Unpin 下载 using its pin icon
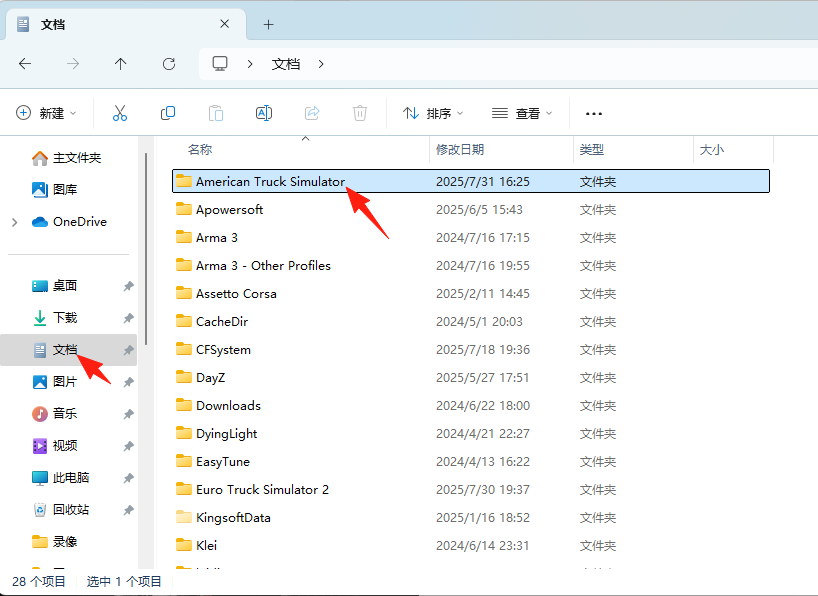This screenshot has height=596, width=818. click(128, 318)
